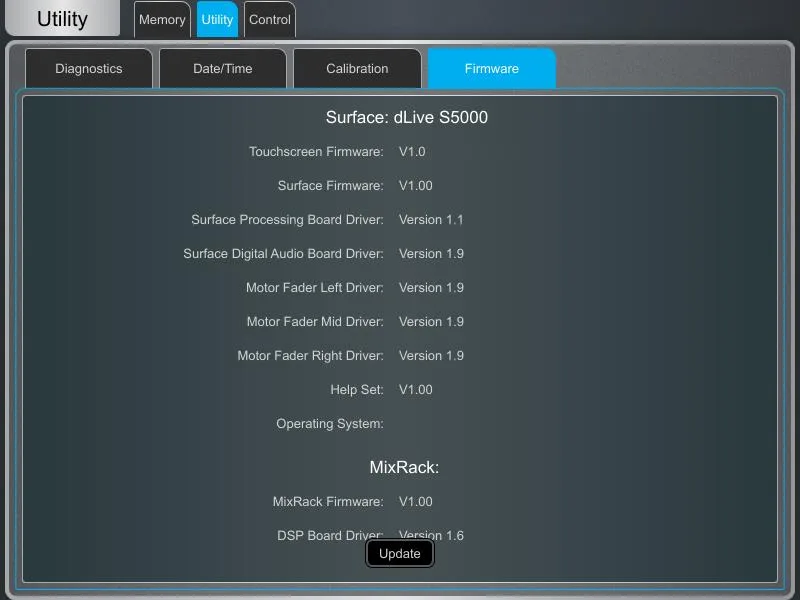Click the 'DSP Board Driver:' label

tap(330, 535)
